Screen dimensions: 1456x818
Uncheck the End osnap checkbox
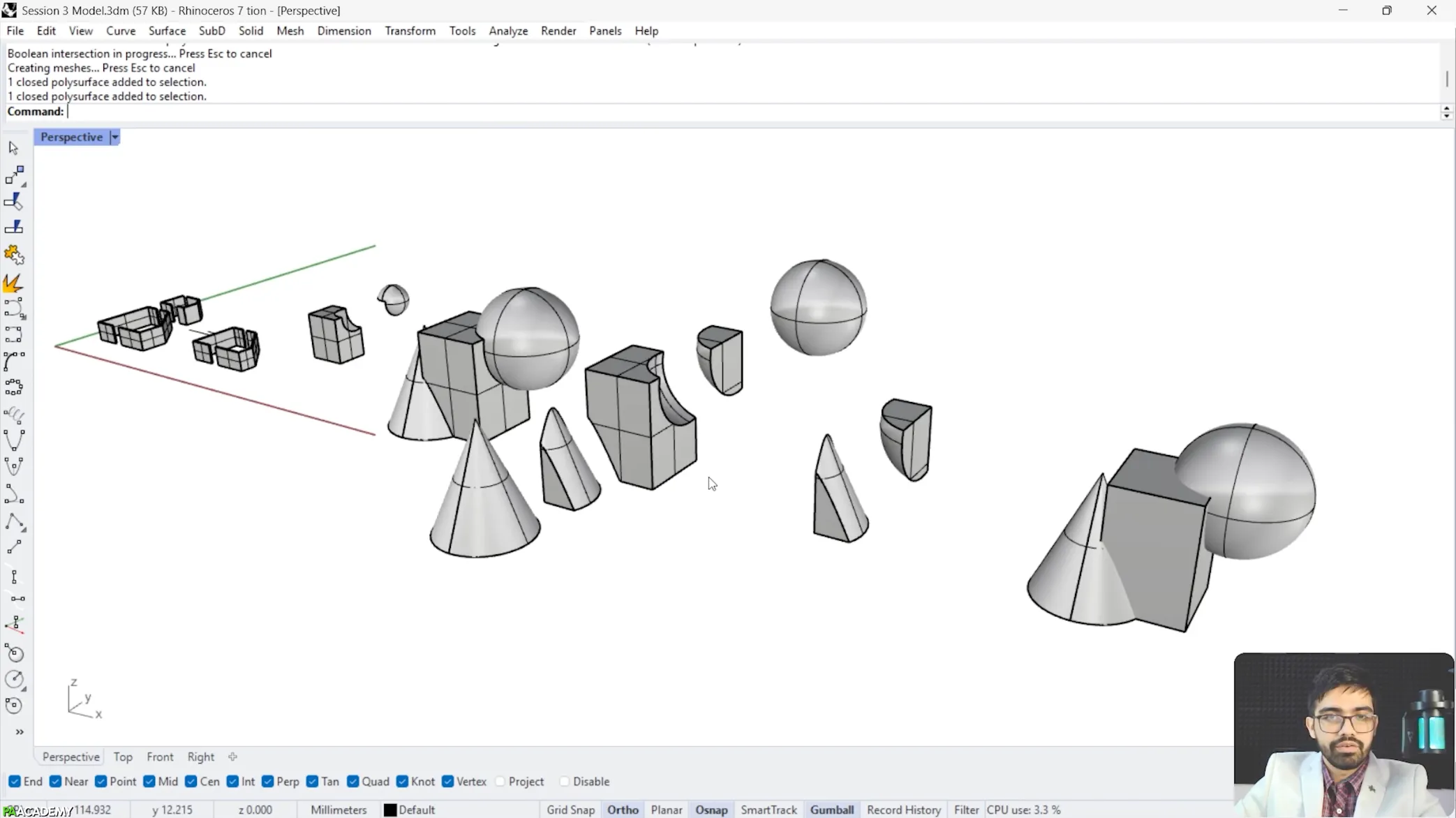[15, 781]
